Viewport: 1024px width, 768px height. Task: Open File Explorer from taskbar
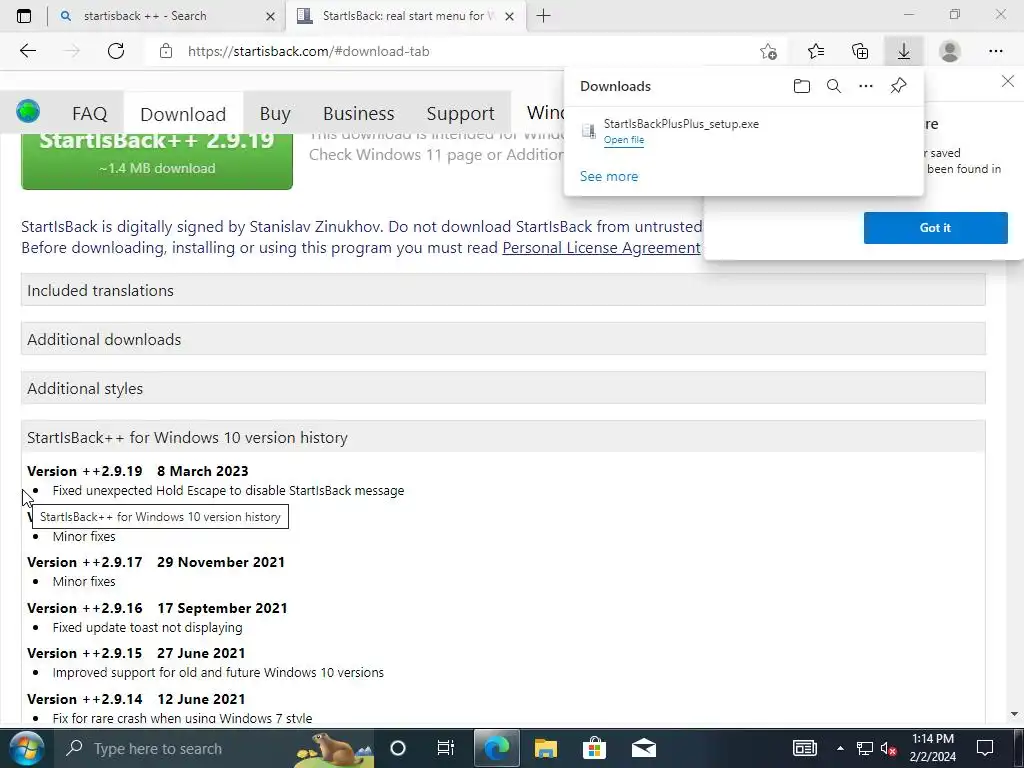pos(545,748)
